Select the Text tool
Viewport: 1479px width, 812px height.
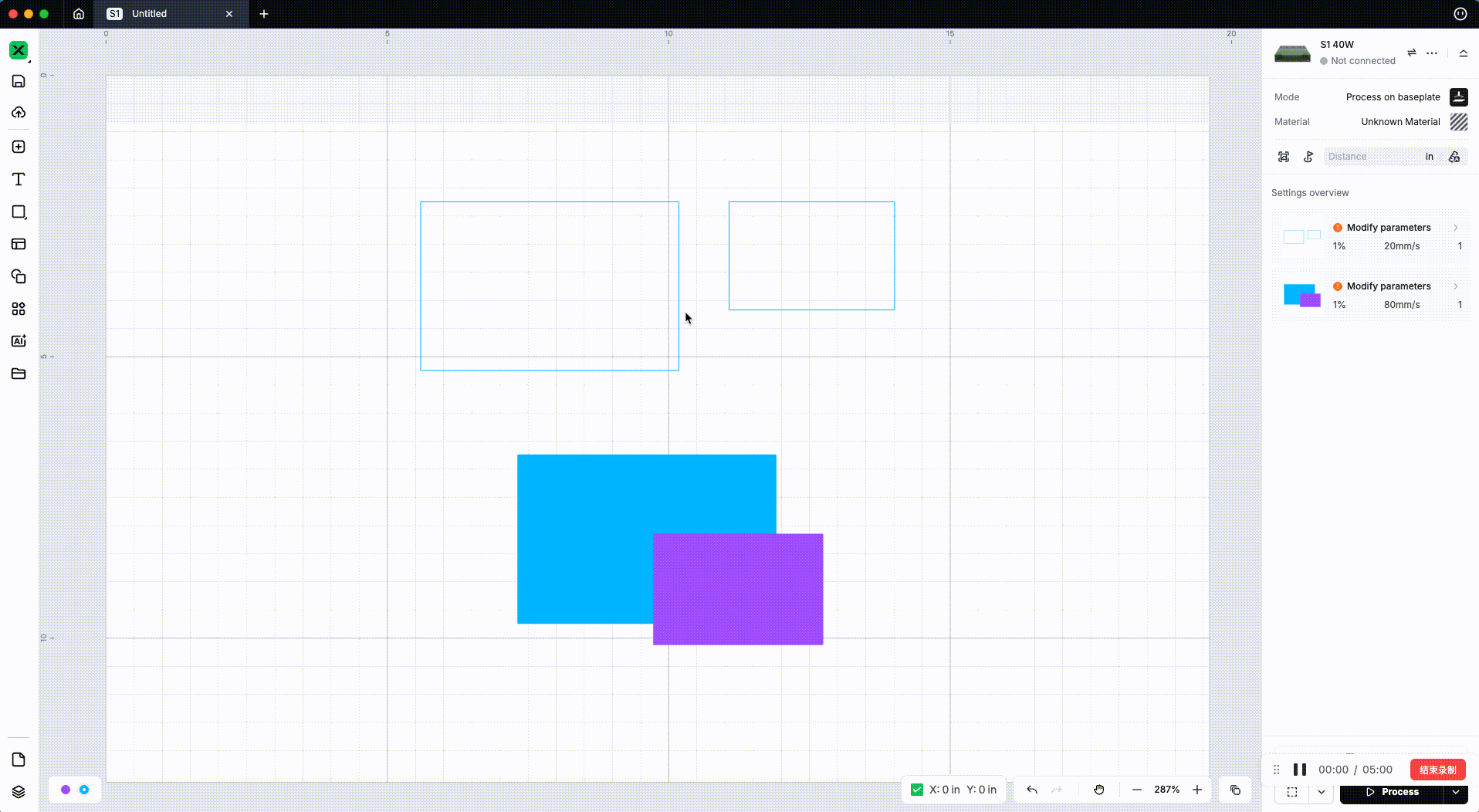19,179
